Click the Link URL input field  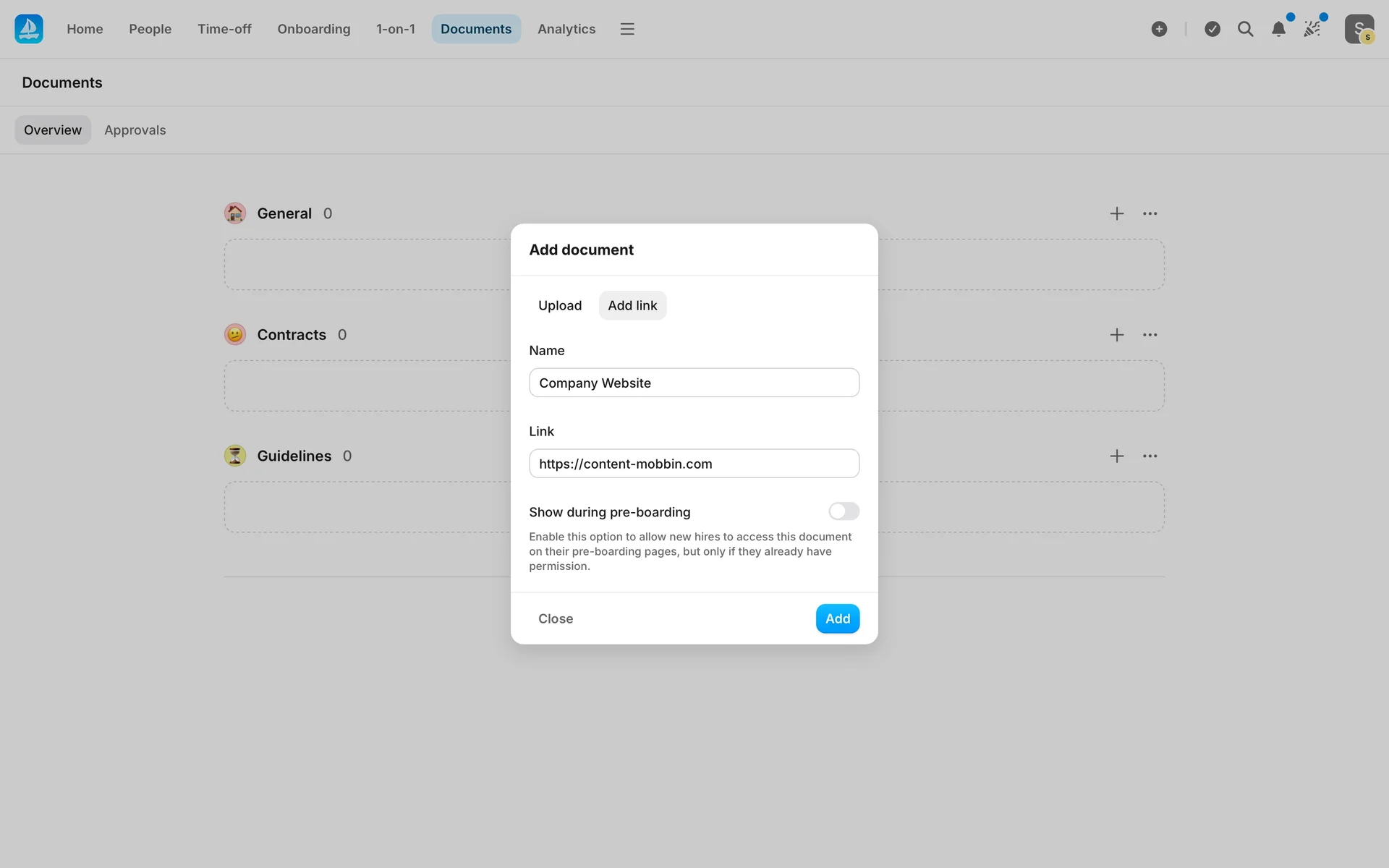[694, 464]
